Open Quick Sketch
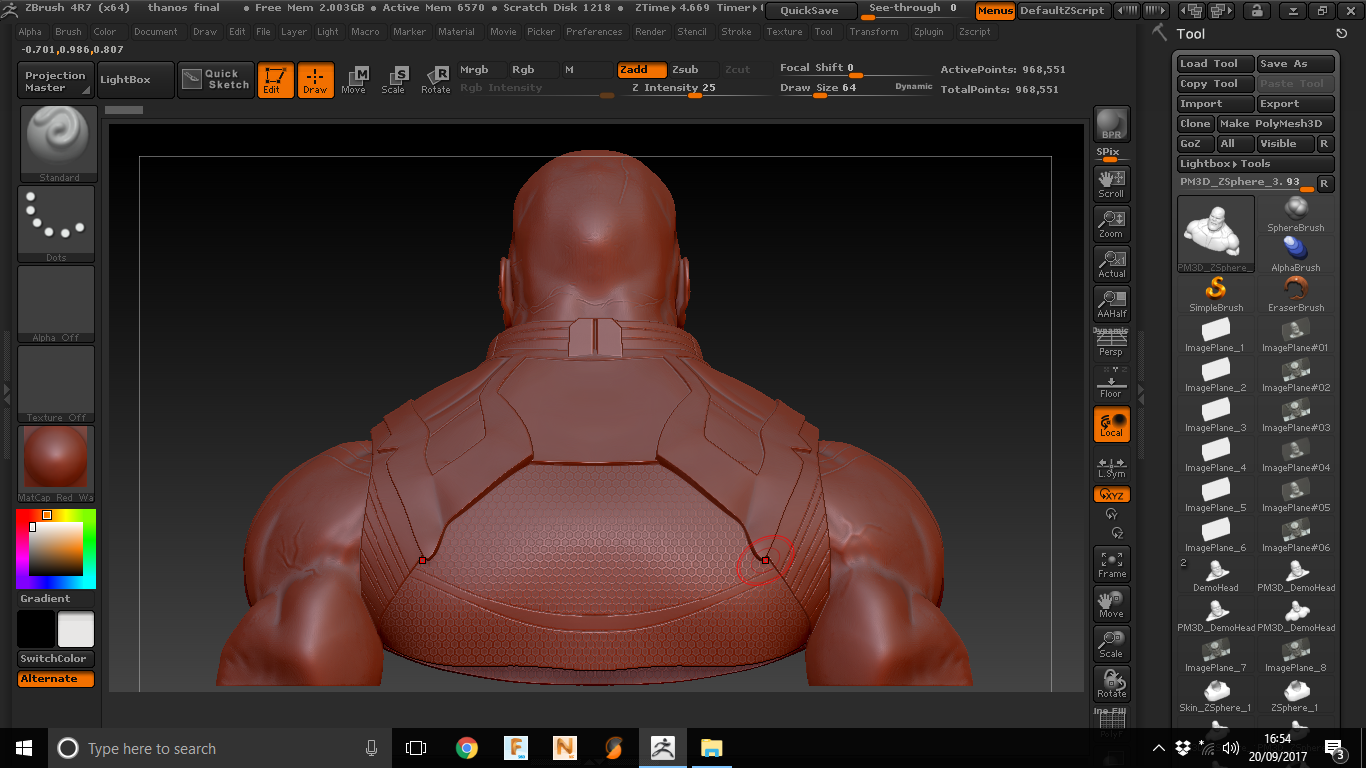This screenshot has height=768, width=1366. (216, 80)
